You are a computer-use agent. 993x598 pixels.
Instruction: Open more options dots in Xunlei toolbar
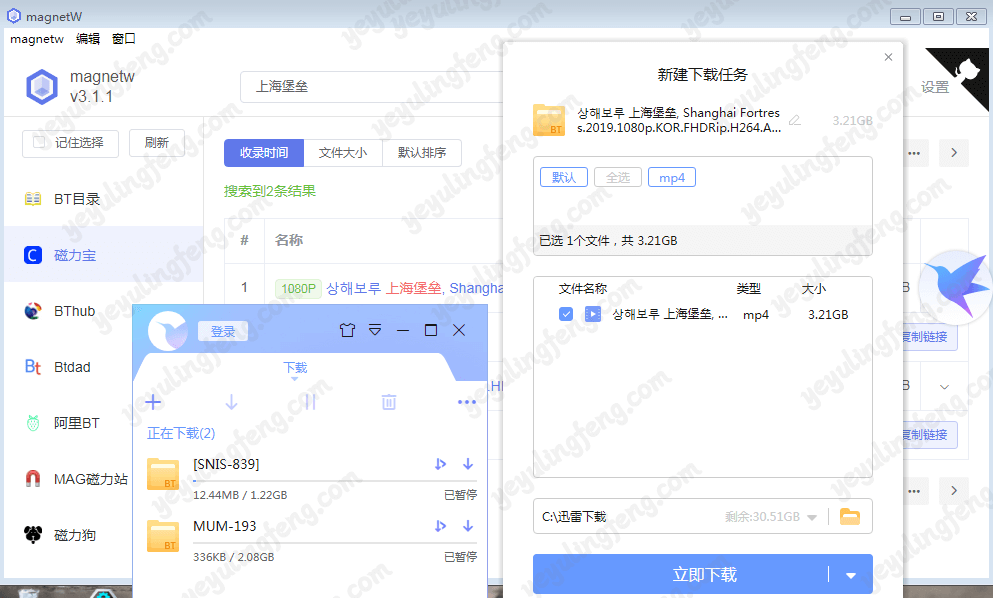(x=467, y=402)
